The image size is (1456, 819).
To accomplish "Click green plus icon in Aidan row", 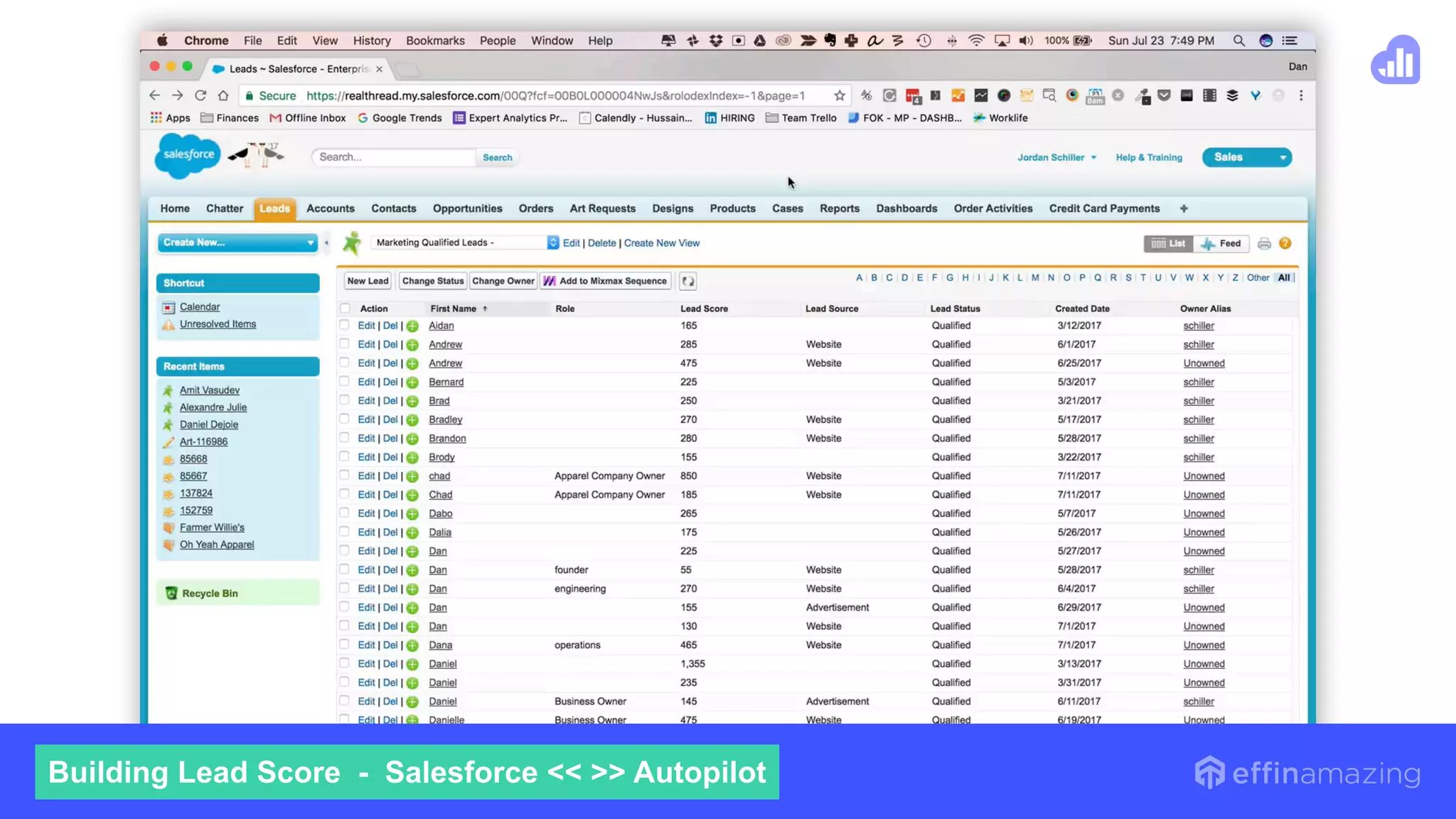I will coord(412,326).
